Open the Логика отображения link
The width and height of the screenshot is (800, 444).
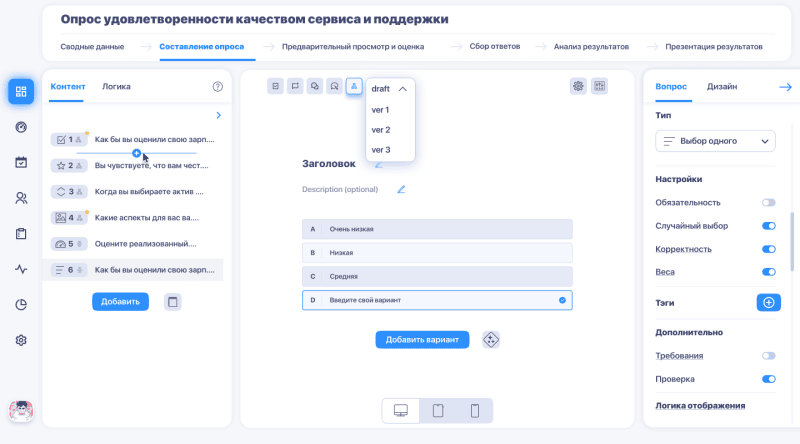700,406
